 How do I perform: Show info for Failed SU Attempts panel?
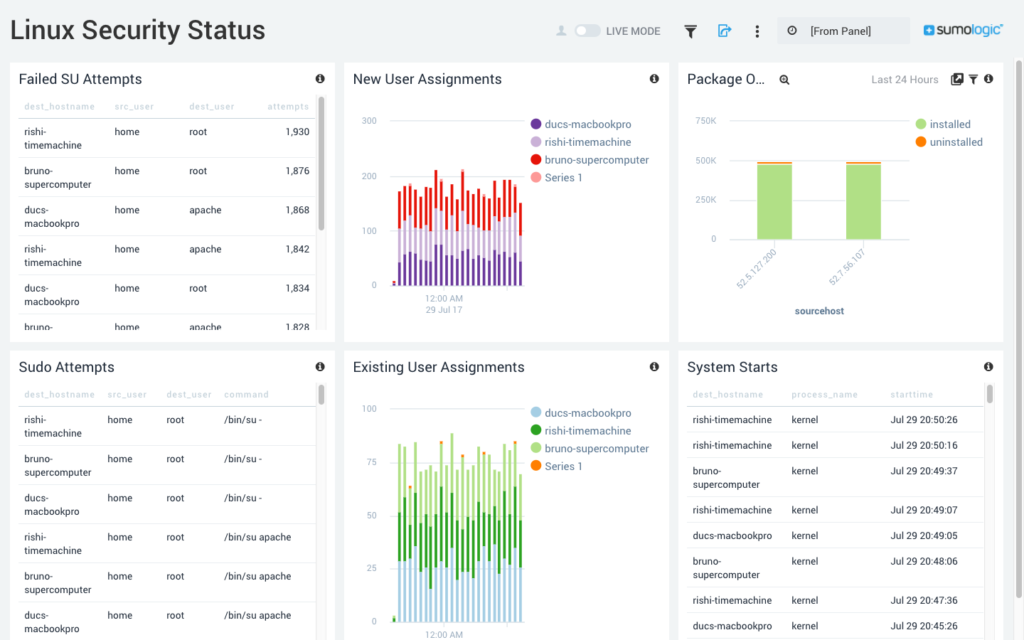pos(320,78)
